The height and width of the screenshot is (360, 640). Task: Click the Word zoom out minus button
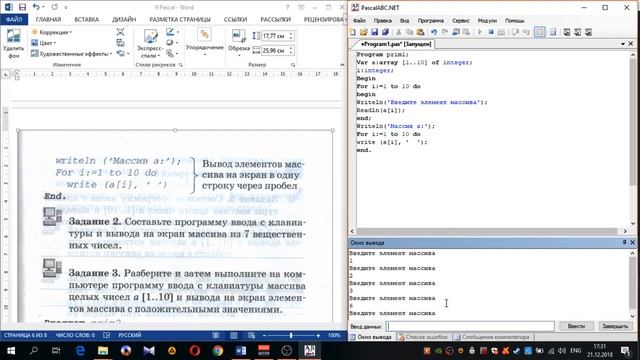tap(264, 335)
